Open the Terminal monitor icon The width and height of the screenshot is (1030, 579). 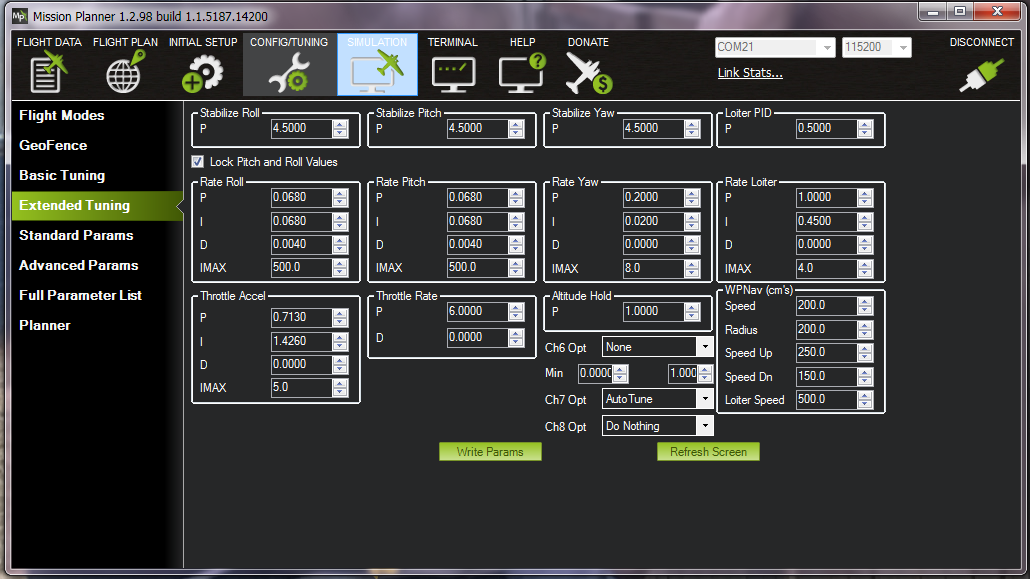point(453,74)
